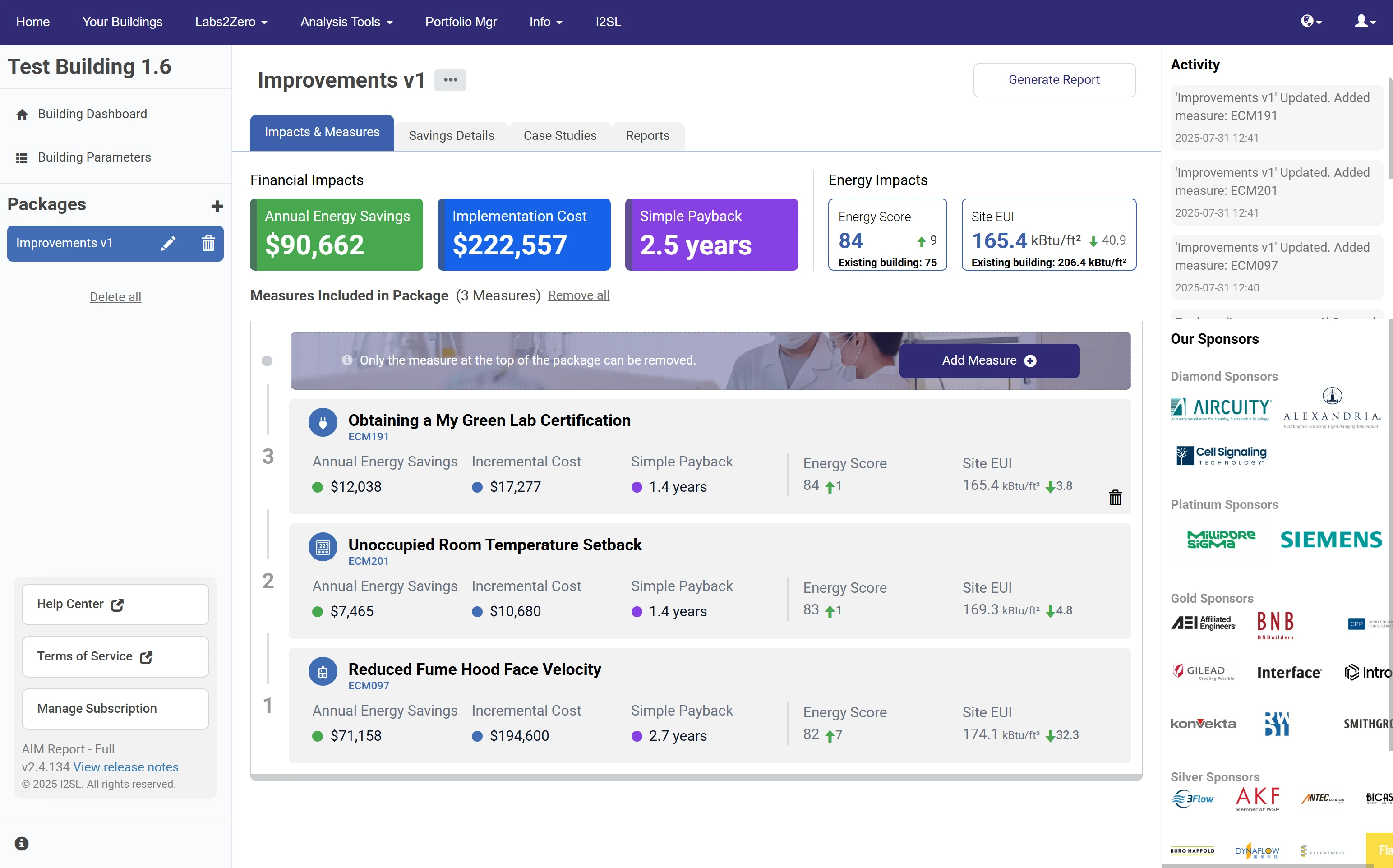The image size is (1393, 868).
Task: Click the ECM191 measure code
Action: (369, 437)
